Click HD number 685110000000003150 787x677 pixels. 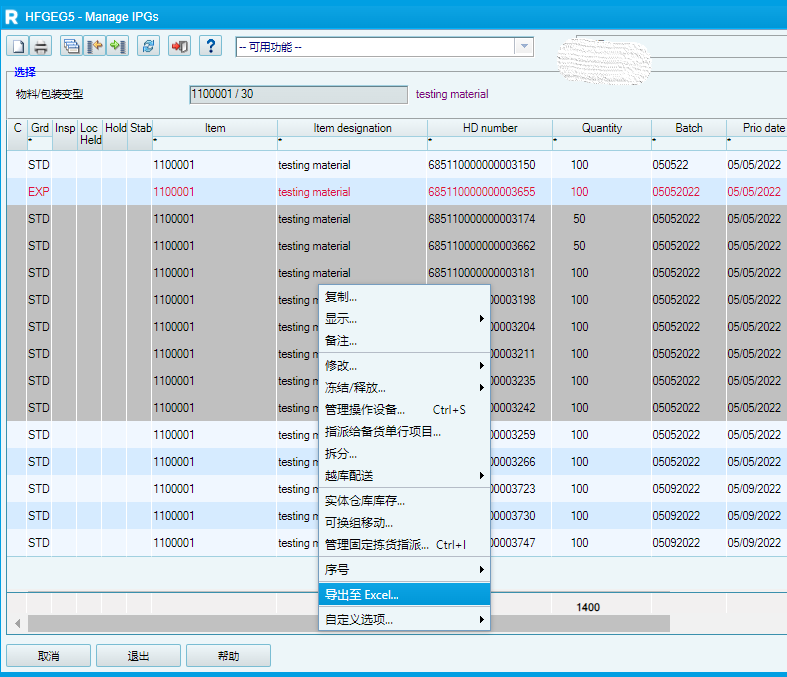point(482,165)
